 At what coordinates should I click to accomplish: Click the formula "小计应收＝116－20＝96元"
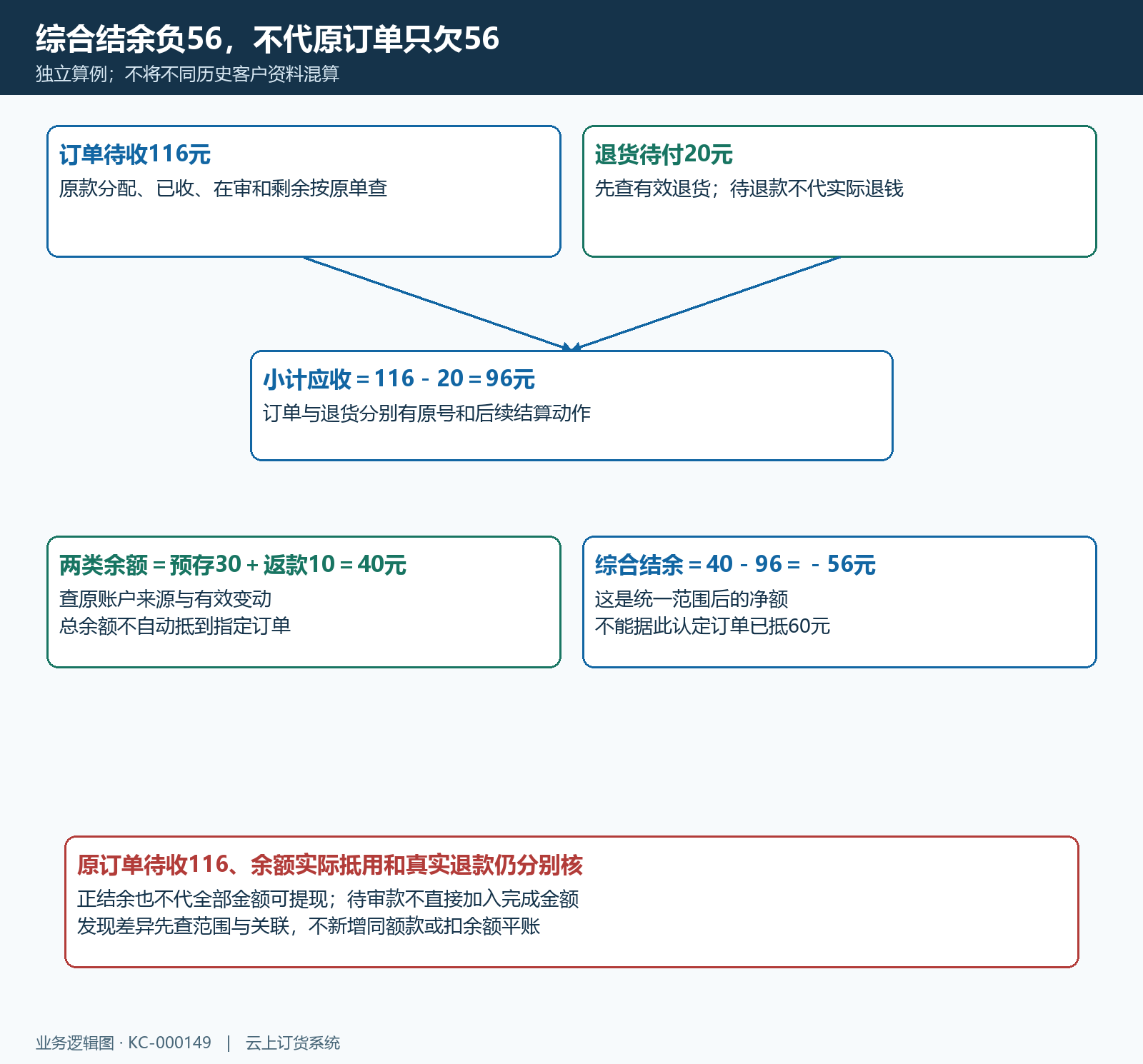point(399,379)
